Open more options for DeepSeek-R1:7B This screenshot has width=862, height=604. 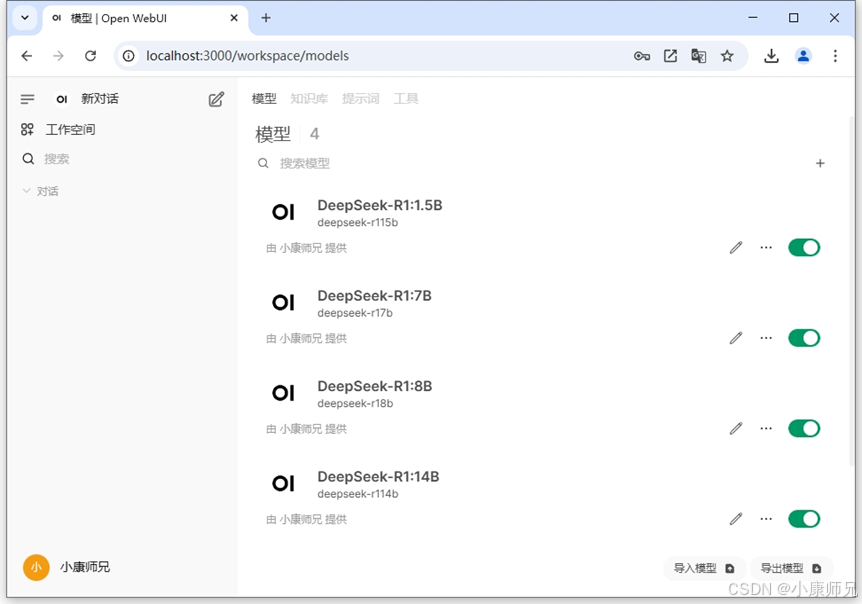765,338
